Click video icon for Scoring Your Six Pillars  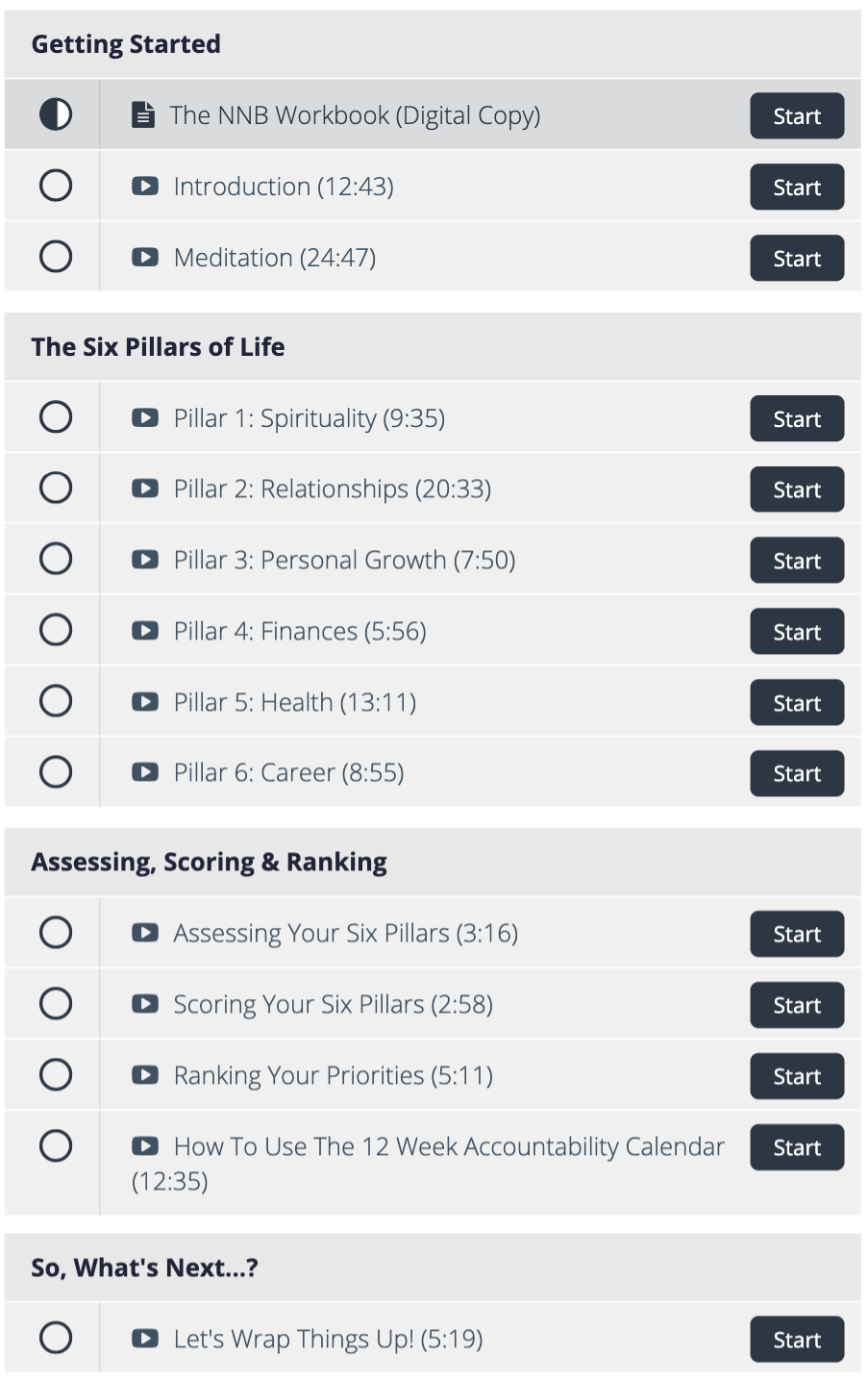pyautogui.click(x=145, y=1005)
